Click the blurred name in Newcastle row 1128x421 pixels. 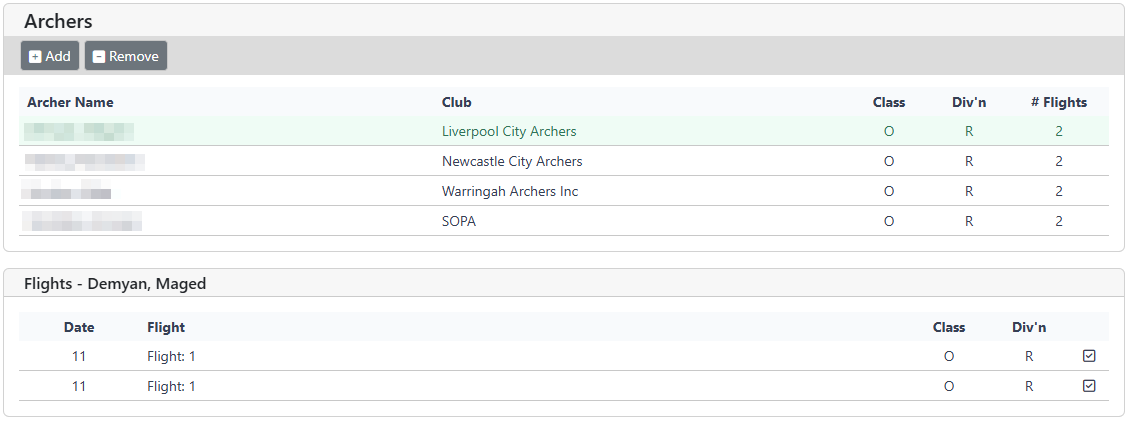click(84, 161)
